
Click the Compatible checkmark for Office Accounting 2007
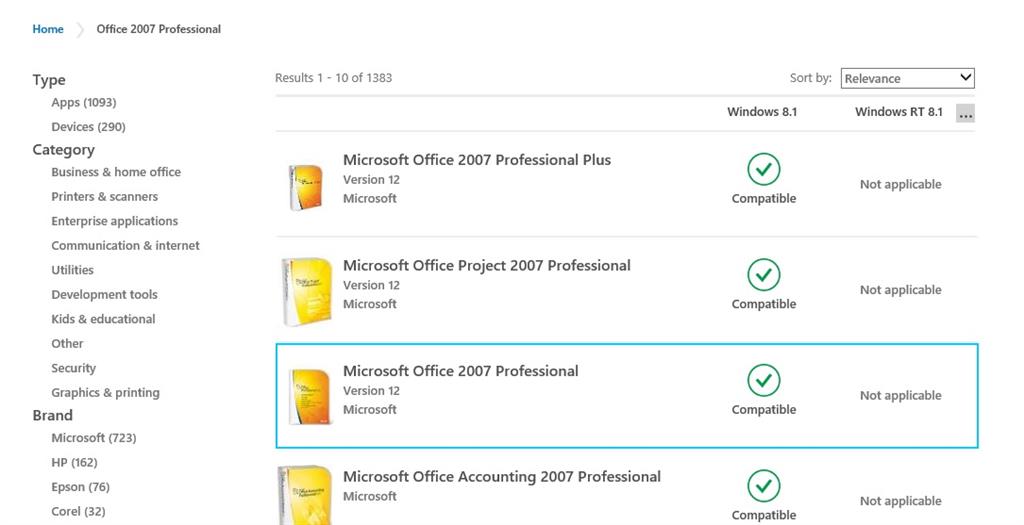(x=763, y=486)
